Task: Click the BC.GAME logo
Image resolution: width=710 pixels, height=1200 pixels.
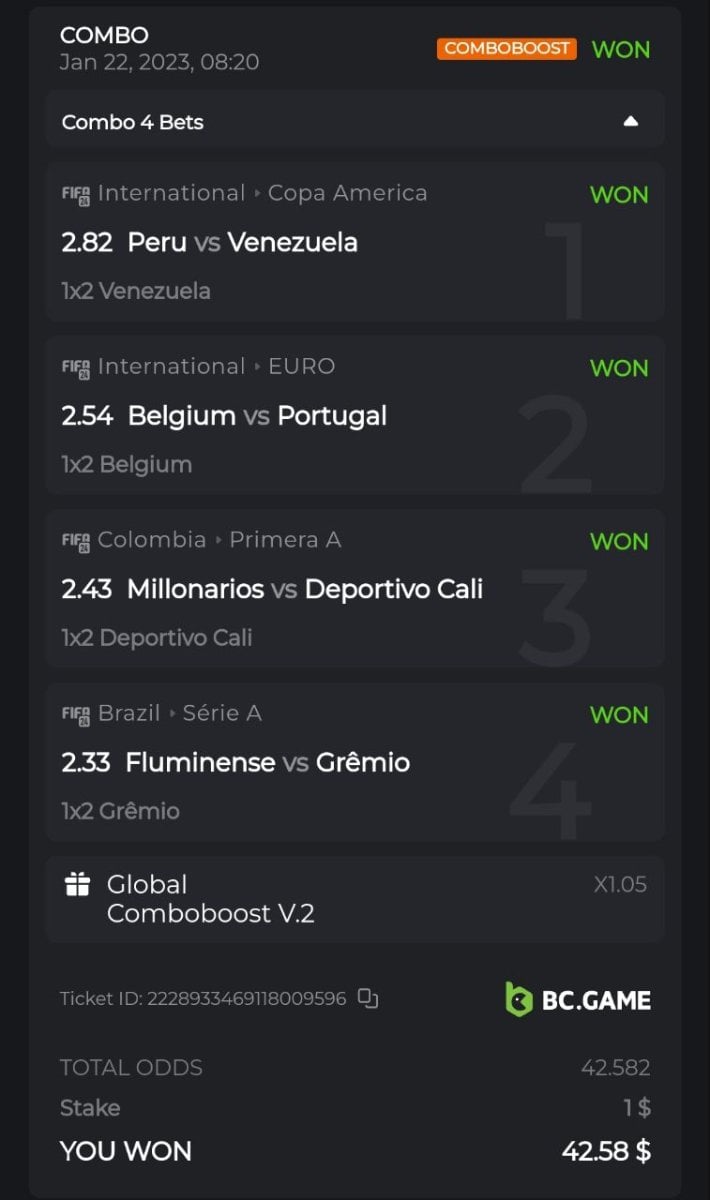Action: pos(578,999)
